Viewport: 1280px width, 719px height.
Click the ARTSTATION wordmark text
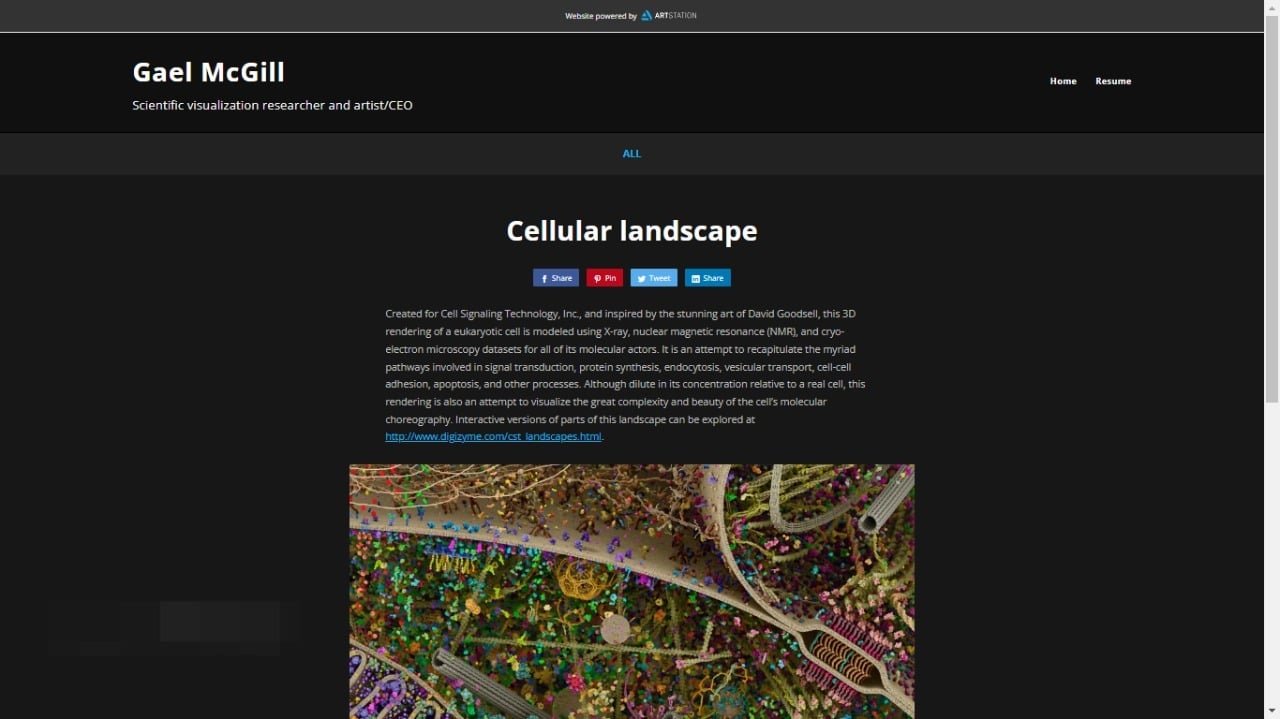[x=676, y=16]
